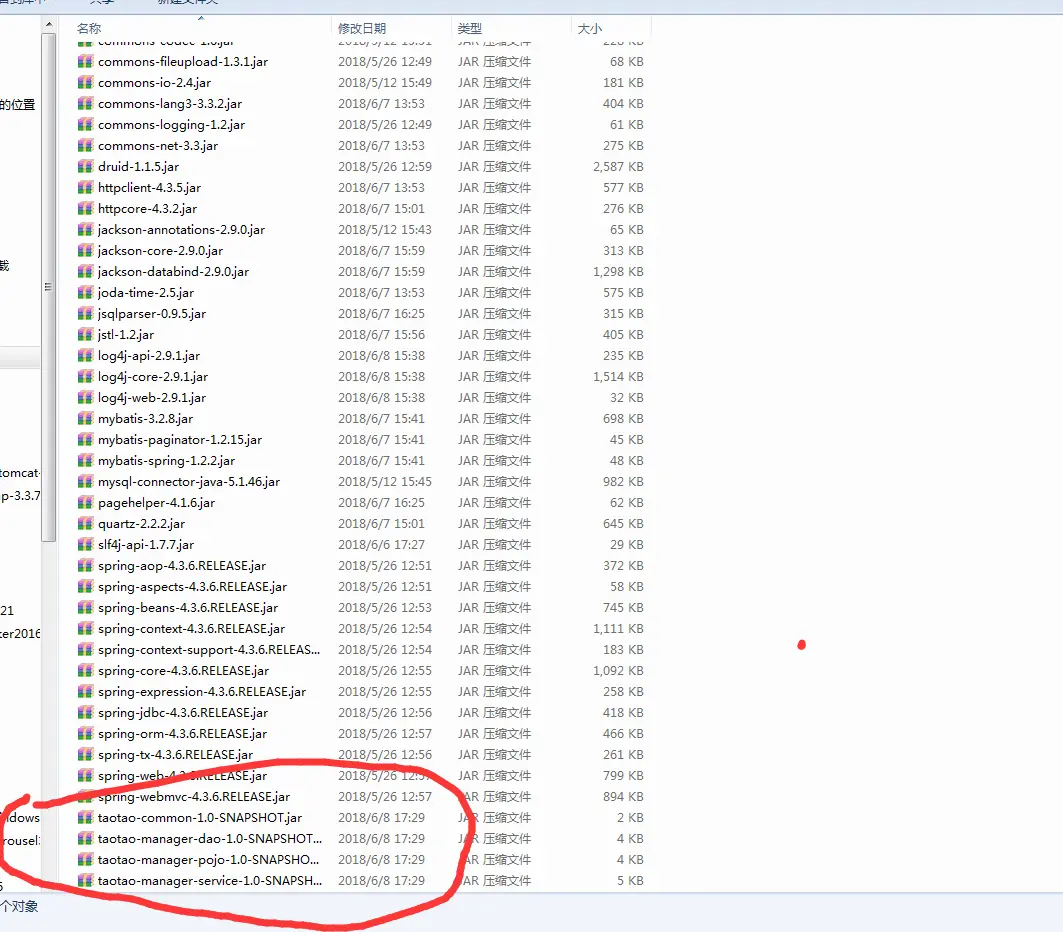Viewport: 1063px width, 932px height.
Task: Click the joda-time-2.5.jar file icon
Action: coord(85,293)
